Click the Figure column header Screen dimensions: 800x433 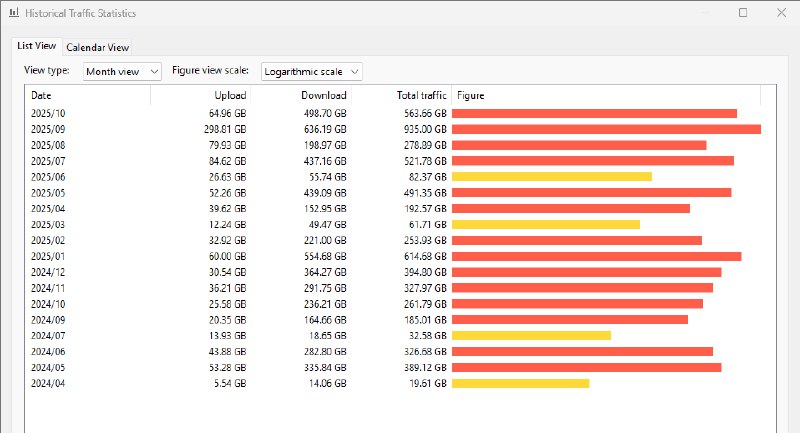click(x=606, y=95)
